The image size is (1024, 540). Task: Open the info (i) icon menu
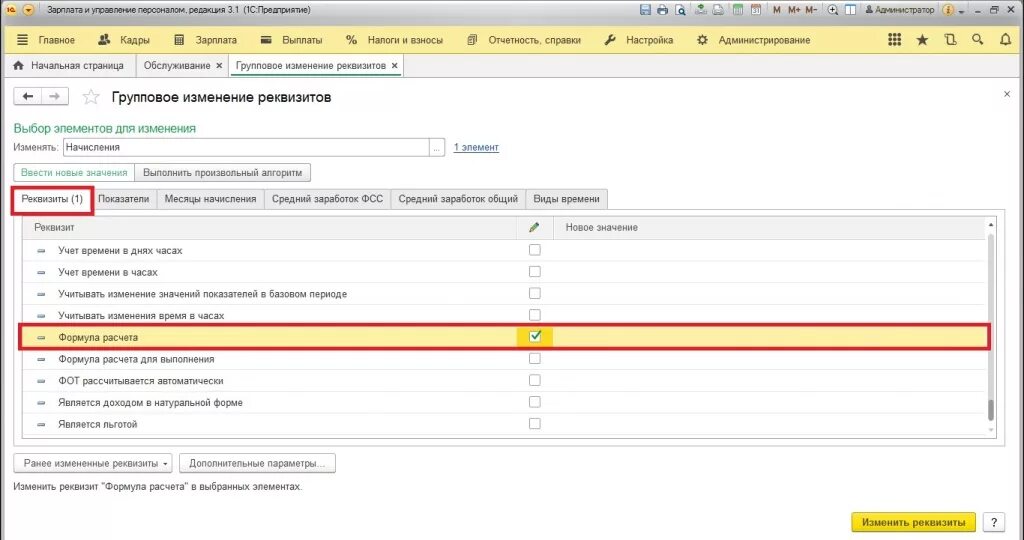tap(948, 10)
